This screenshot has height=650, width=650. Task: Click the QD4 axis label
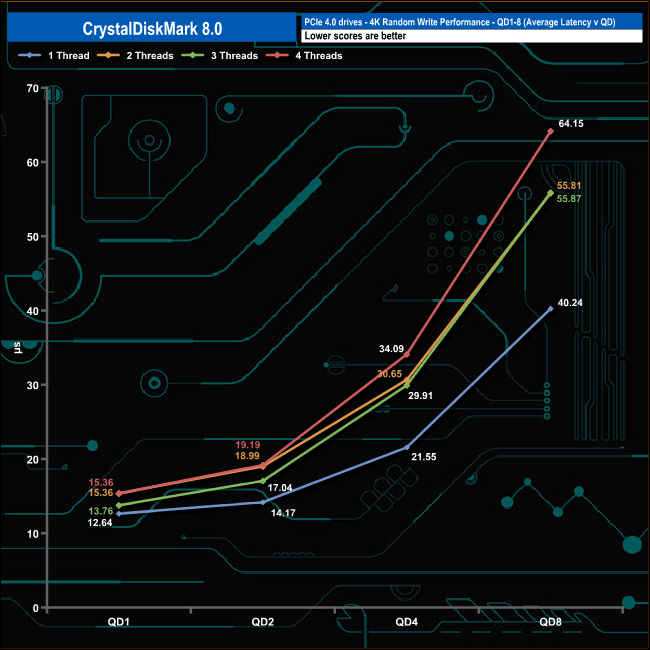pos(407,622)
